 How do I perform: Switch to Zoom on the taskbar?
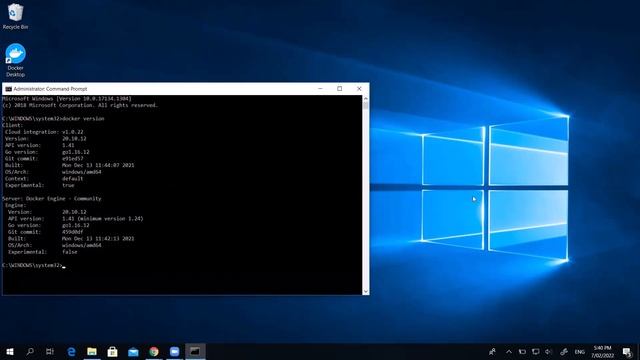(174, 351)
